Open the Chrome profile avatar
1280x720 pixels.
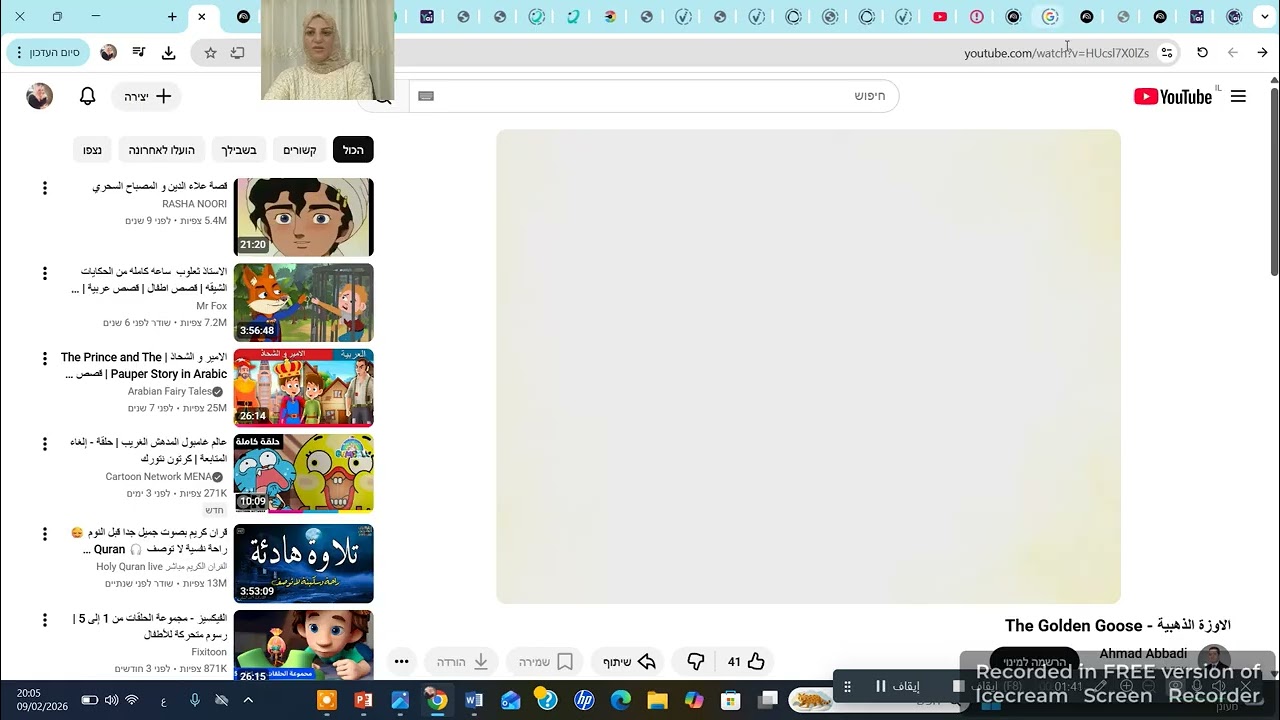(x=109, y=52)
